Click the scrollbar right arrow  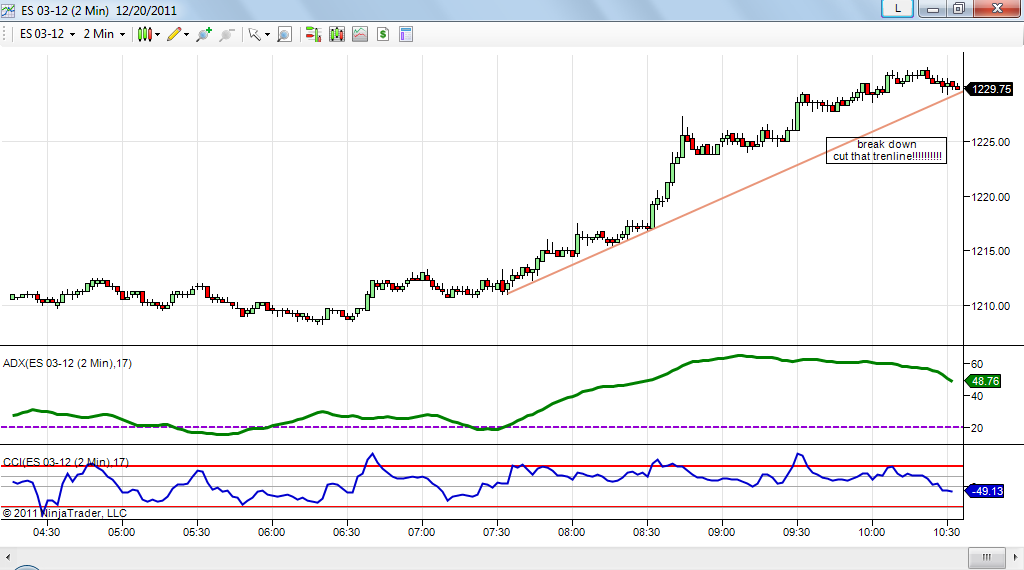pyautogui.click(x=1016, y=558)
